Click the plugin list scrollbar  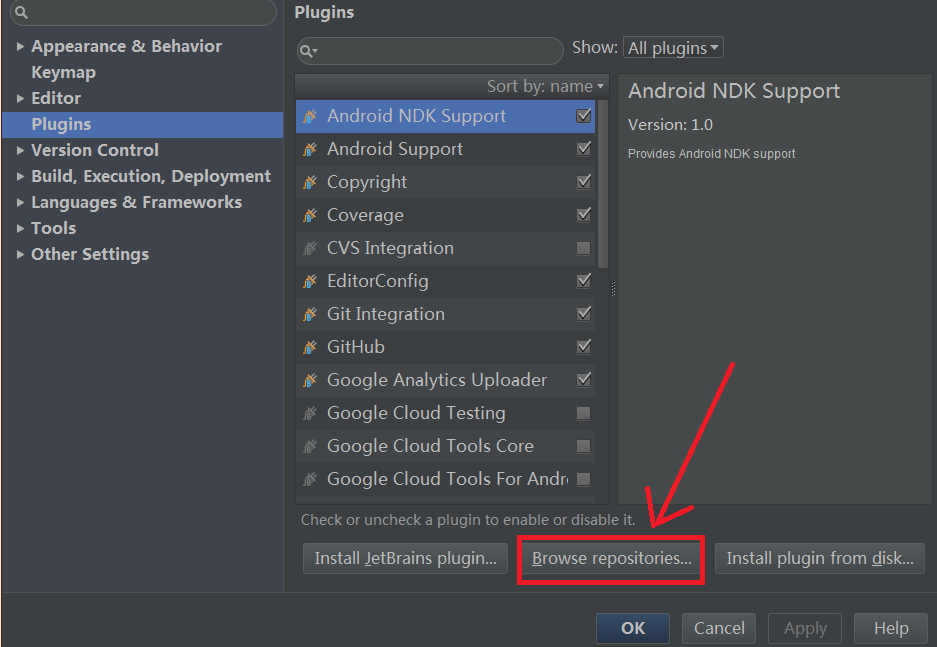(603, 180)
